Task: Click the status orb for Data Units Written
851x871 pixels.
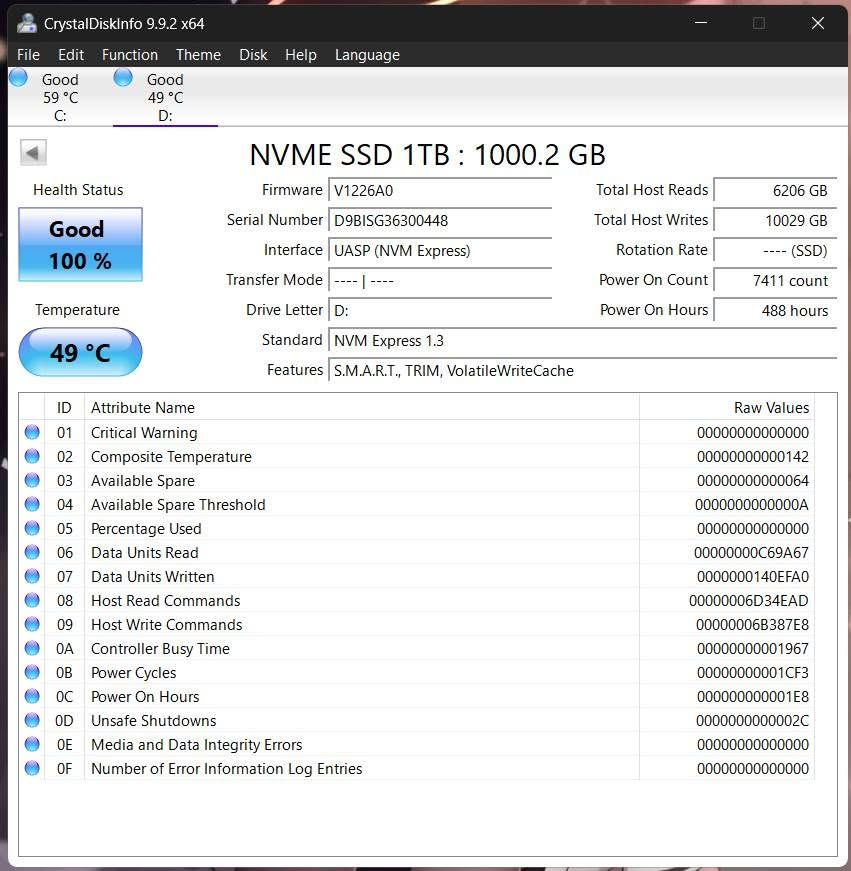Action: click(x=32, y=576)
